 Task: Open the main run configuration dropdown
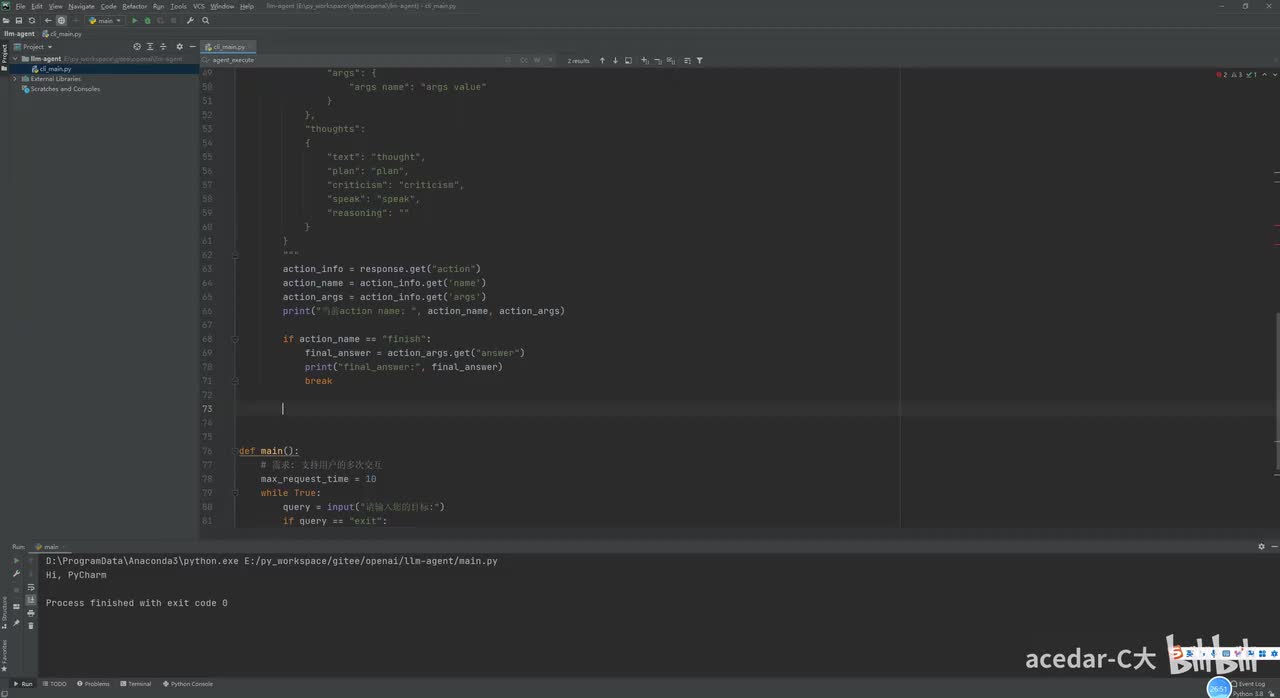[105, 20]
